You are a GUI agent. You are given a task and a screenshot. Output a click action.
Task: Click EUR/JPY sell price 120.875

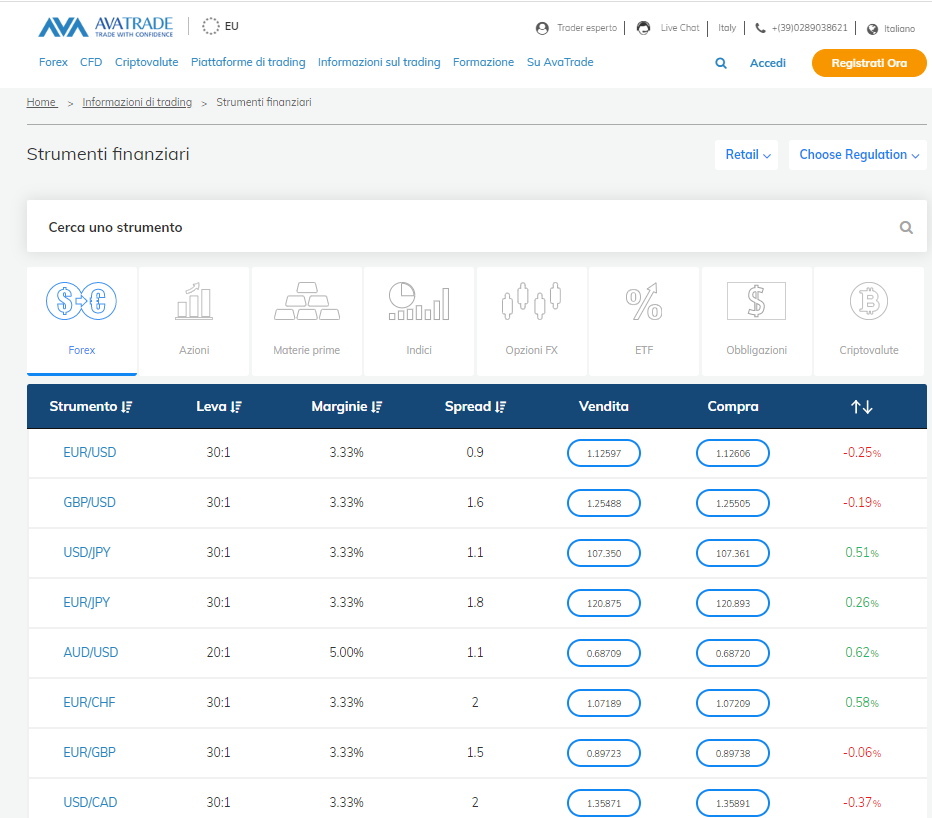point(604,603)
